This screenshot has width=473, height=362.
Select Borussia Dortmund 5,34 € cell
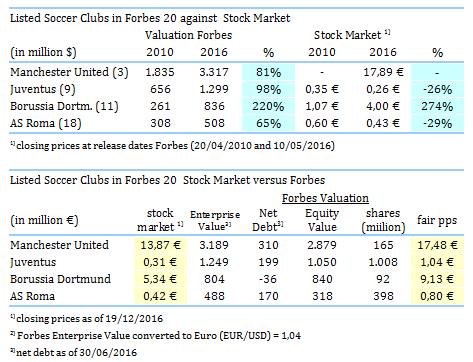point(160,279)
